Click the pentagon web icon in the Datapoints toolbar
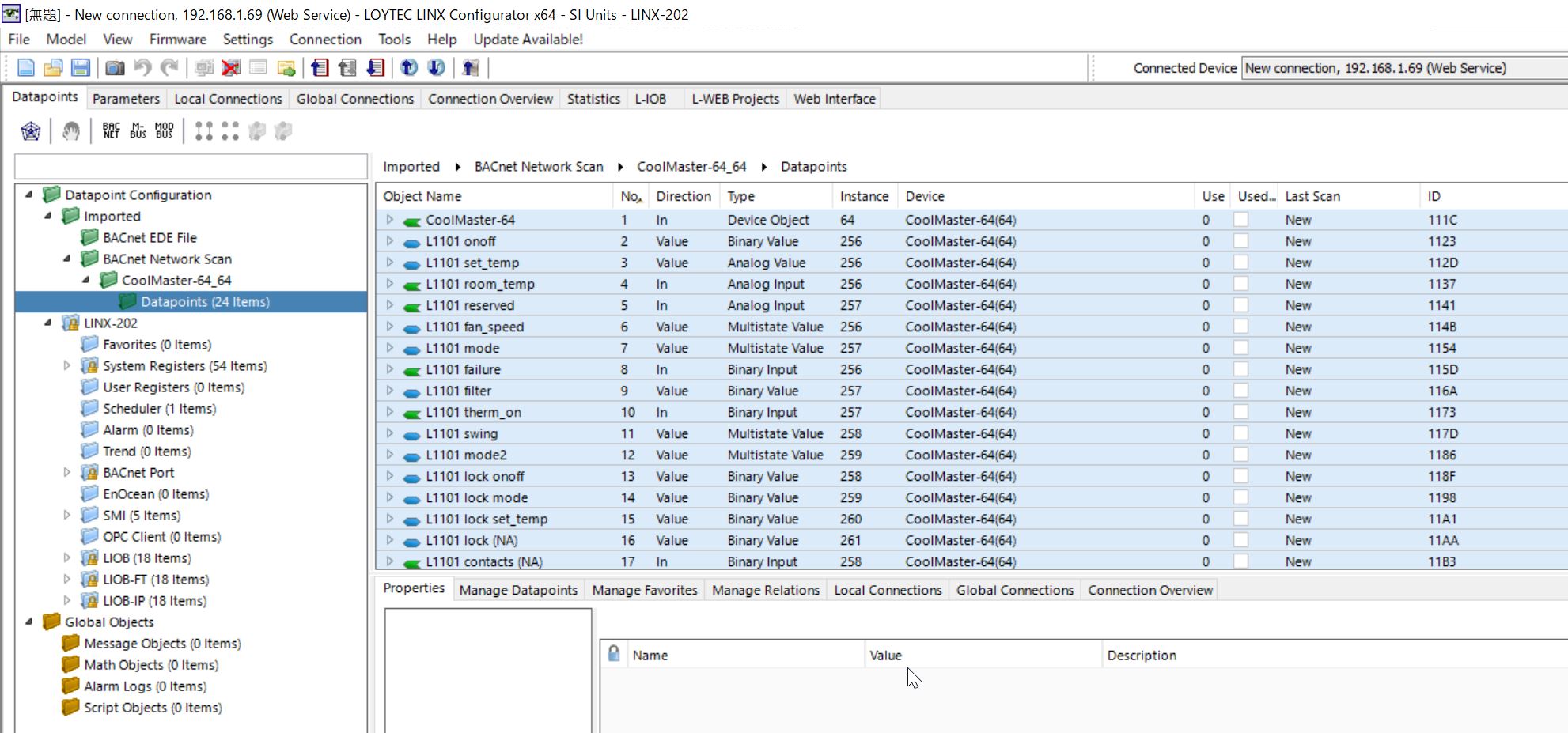 (x=31, y=130)
